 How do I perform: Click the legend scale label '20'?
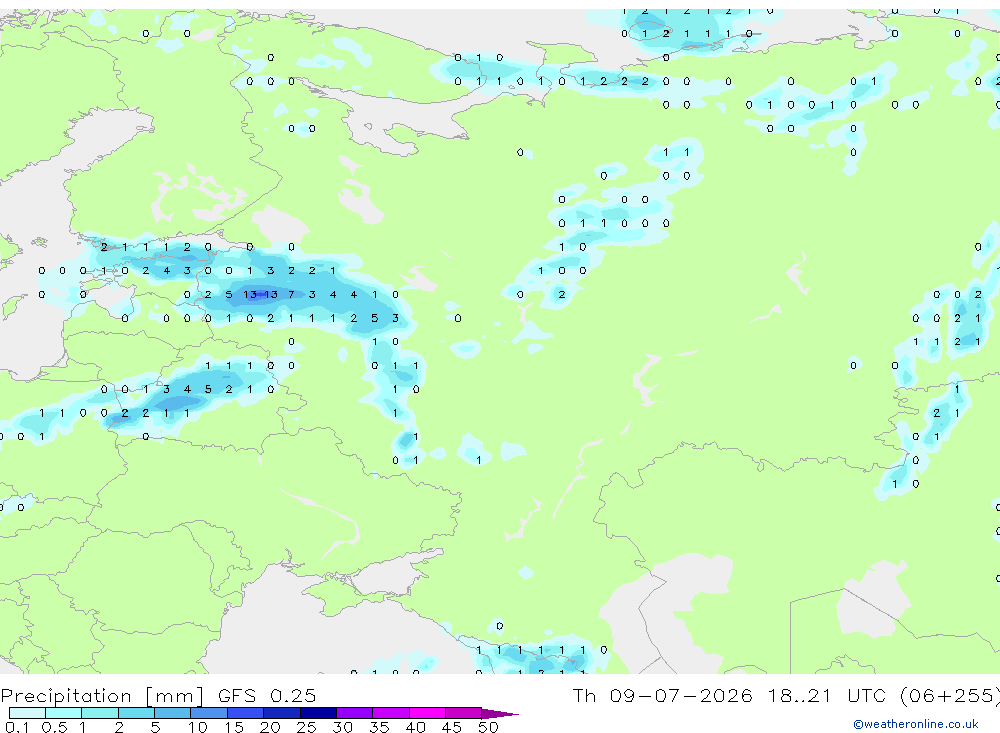[270, 727]
